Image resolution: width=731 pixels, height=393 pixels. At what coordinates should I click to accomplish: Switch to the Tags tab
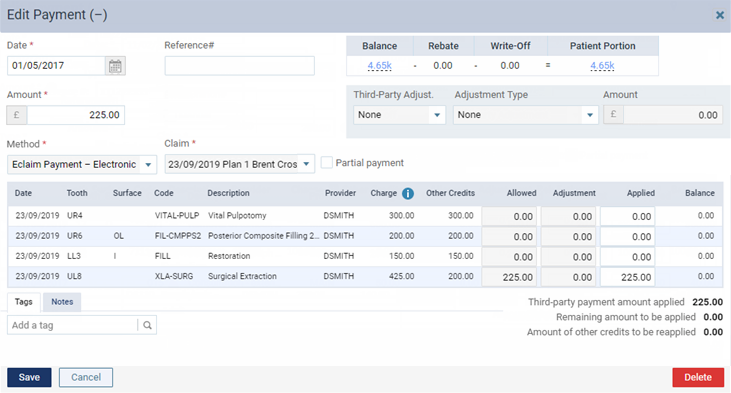coord(24,302)
